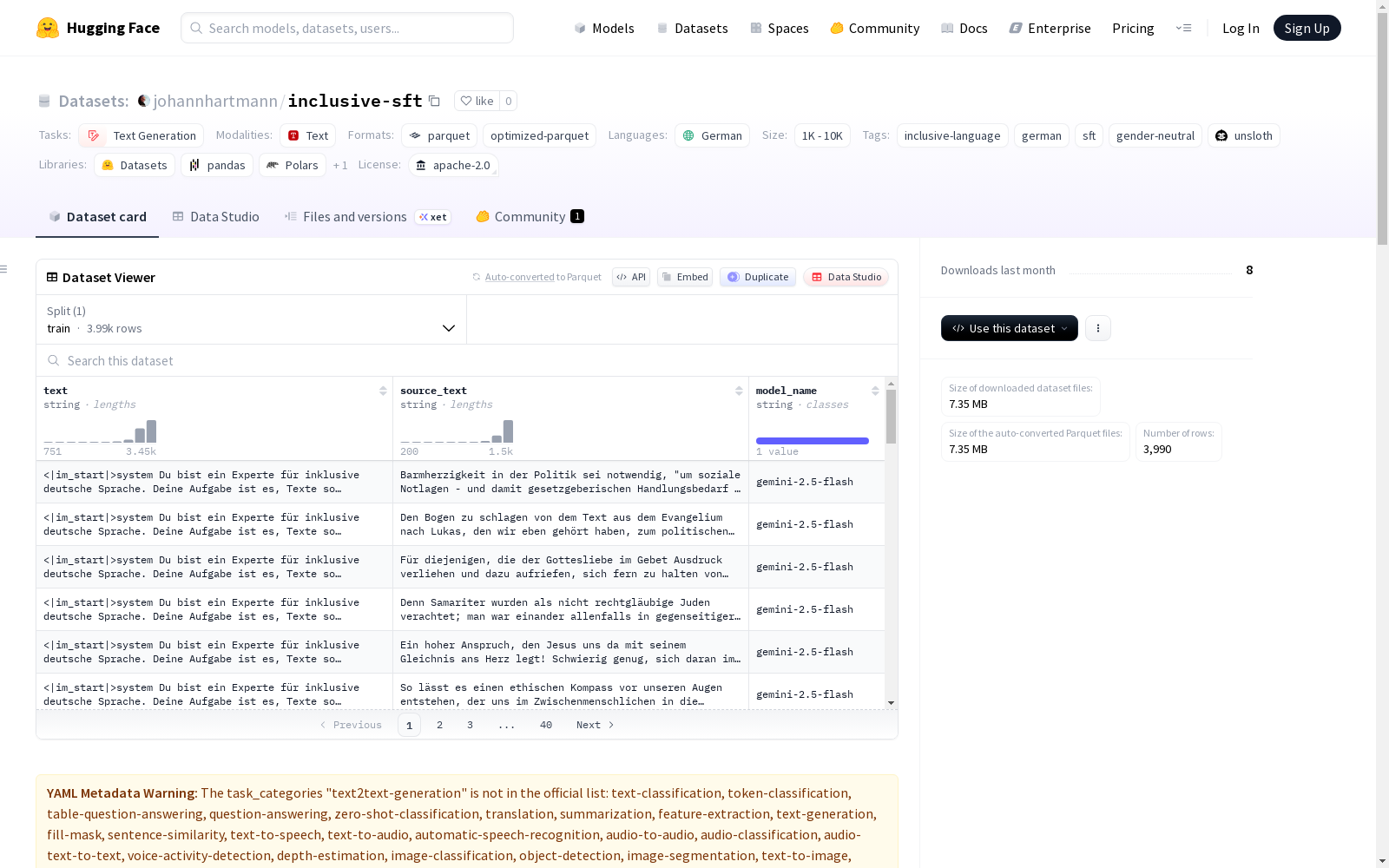Go to the Community tab
The image size is (1389, 868).
tap(530, 217)
